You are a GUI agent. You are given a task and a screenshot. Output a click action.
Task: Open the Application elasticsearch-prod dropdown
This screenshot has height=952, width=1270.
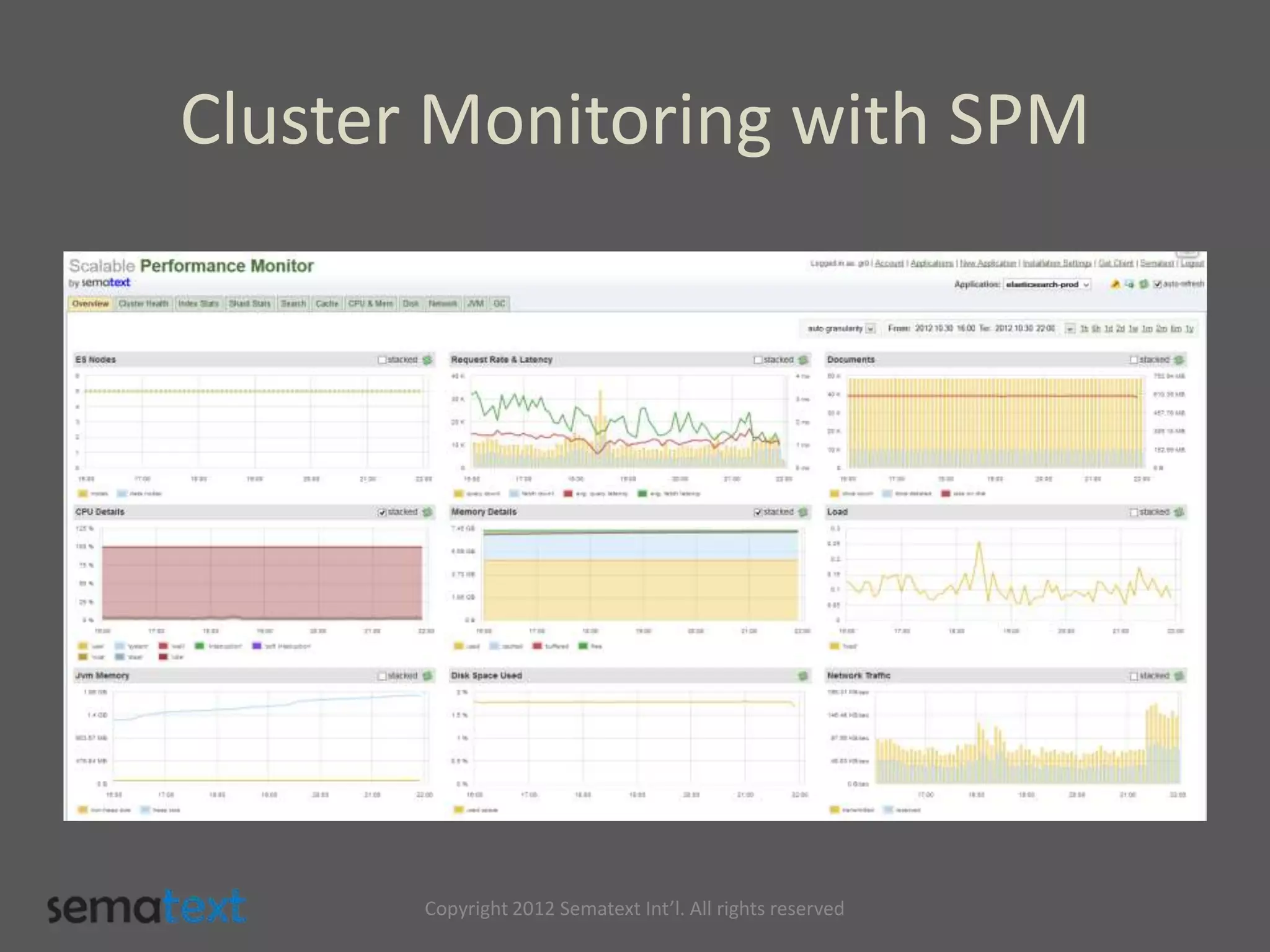(x=1047, y=284)
